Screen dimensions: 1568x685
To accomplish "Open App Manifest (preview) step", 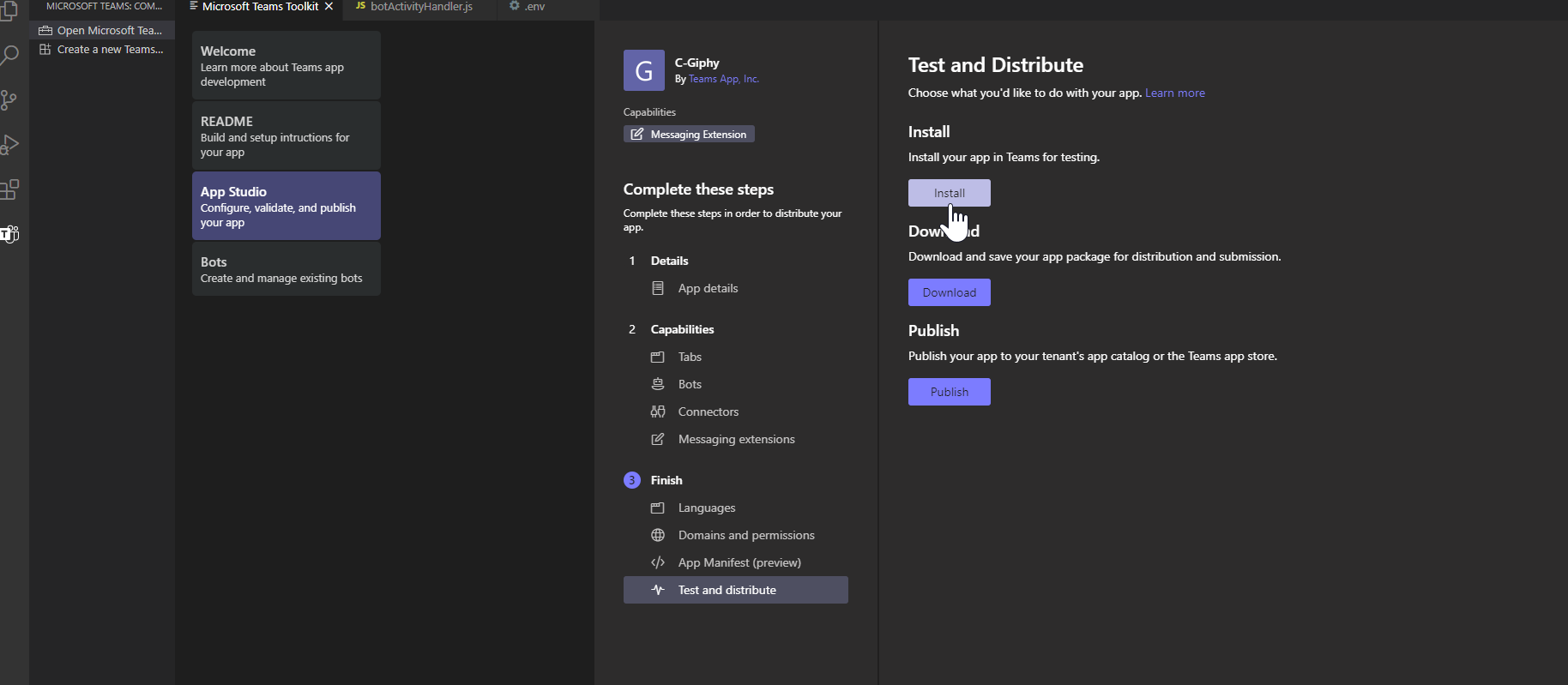I will pos(736,562).
